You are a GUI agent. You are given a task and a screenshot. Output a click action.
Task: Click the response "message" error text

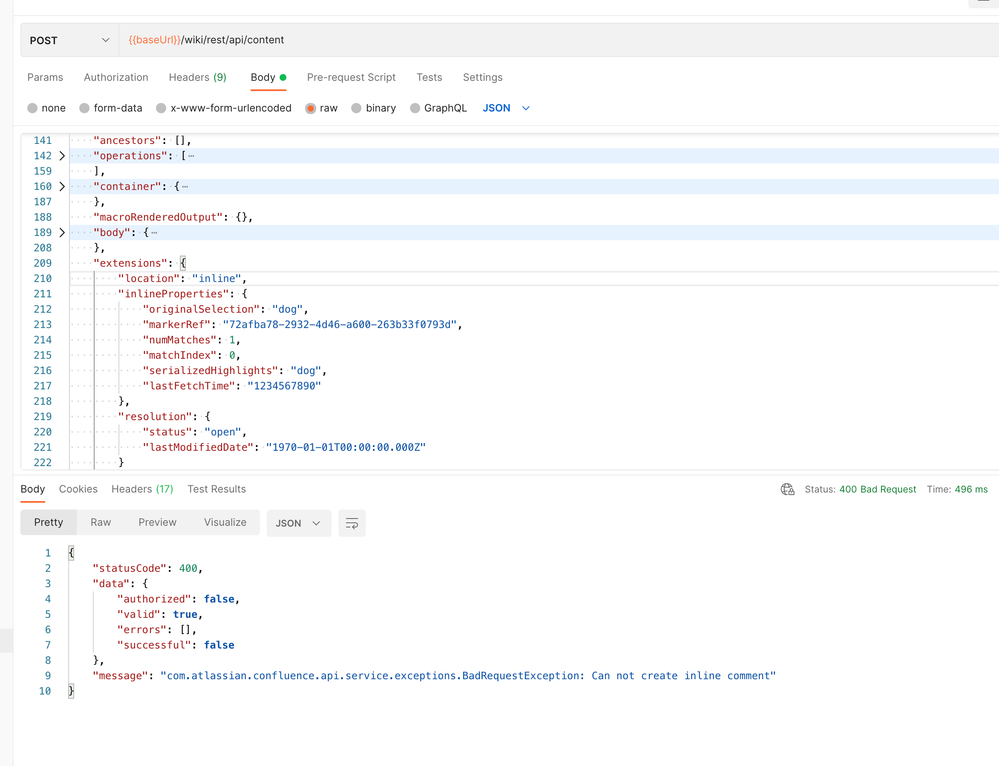coord(468,676)
